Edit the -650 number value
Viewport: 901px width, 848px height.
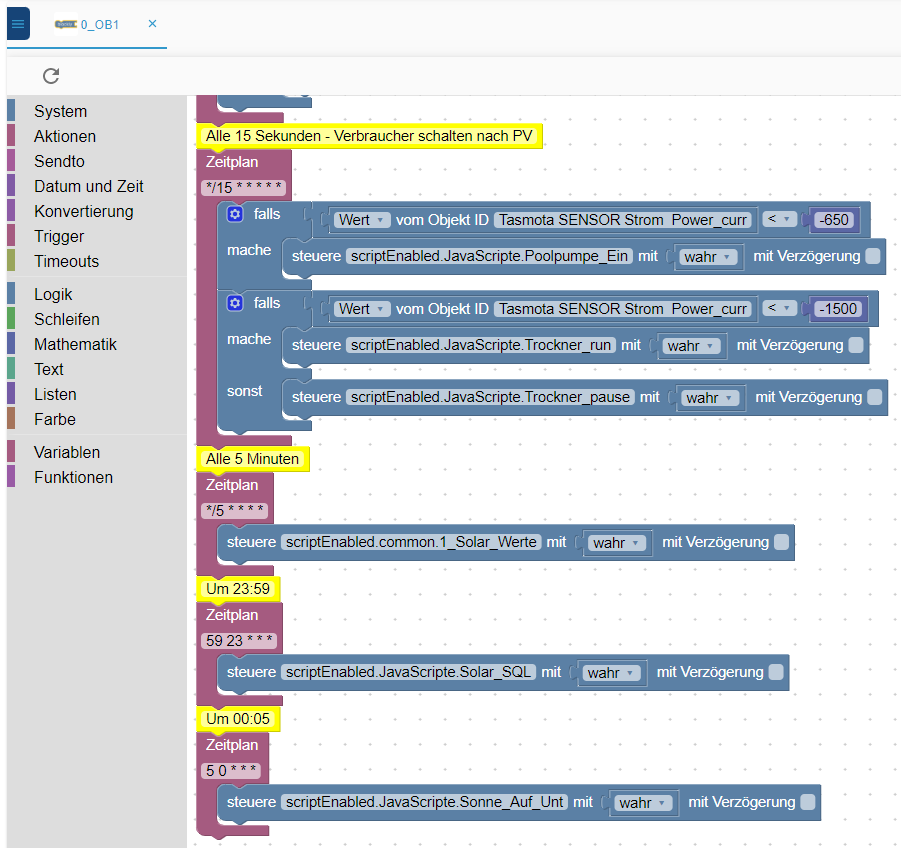point(834,220)
